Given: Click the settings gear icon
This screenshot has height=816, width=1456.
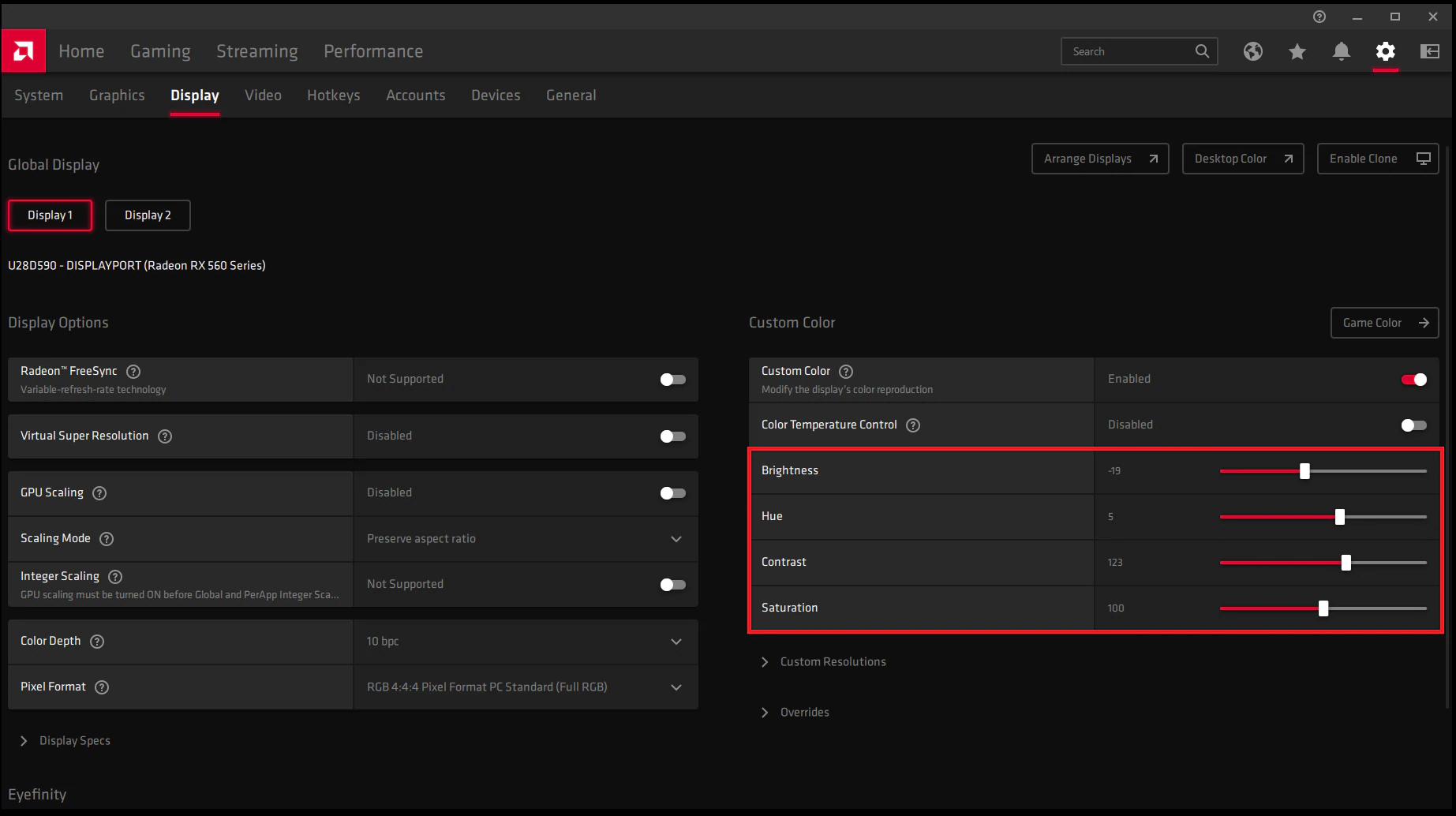Looking at the screenshot, I should tap(1385, 51).
